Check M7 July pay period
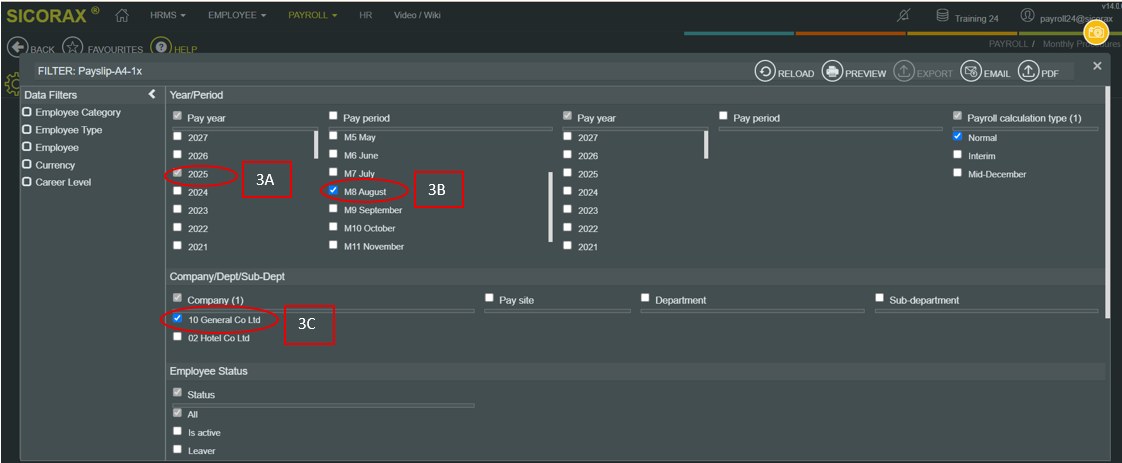 pyautogui.click(x=333, y=172)
